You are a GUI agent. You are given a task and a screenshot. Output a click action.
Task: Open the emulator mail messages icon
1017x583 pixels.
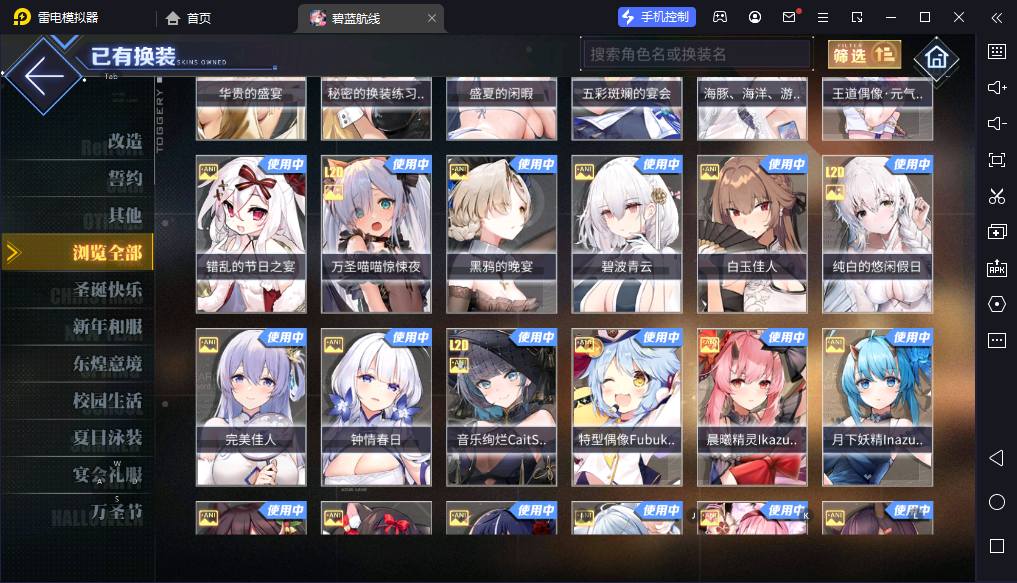click(x=789, y=17)
